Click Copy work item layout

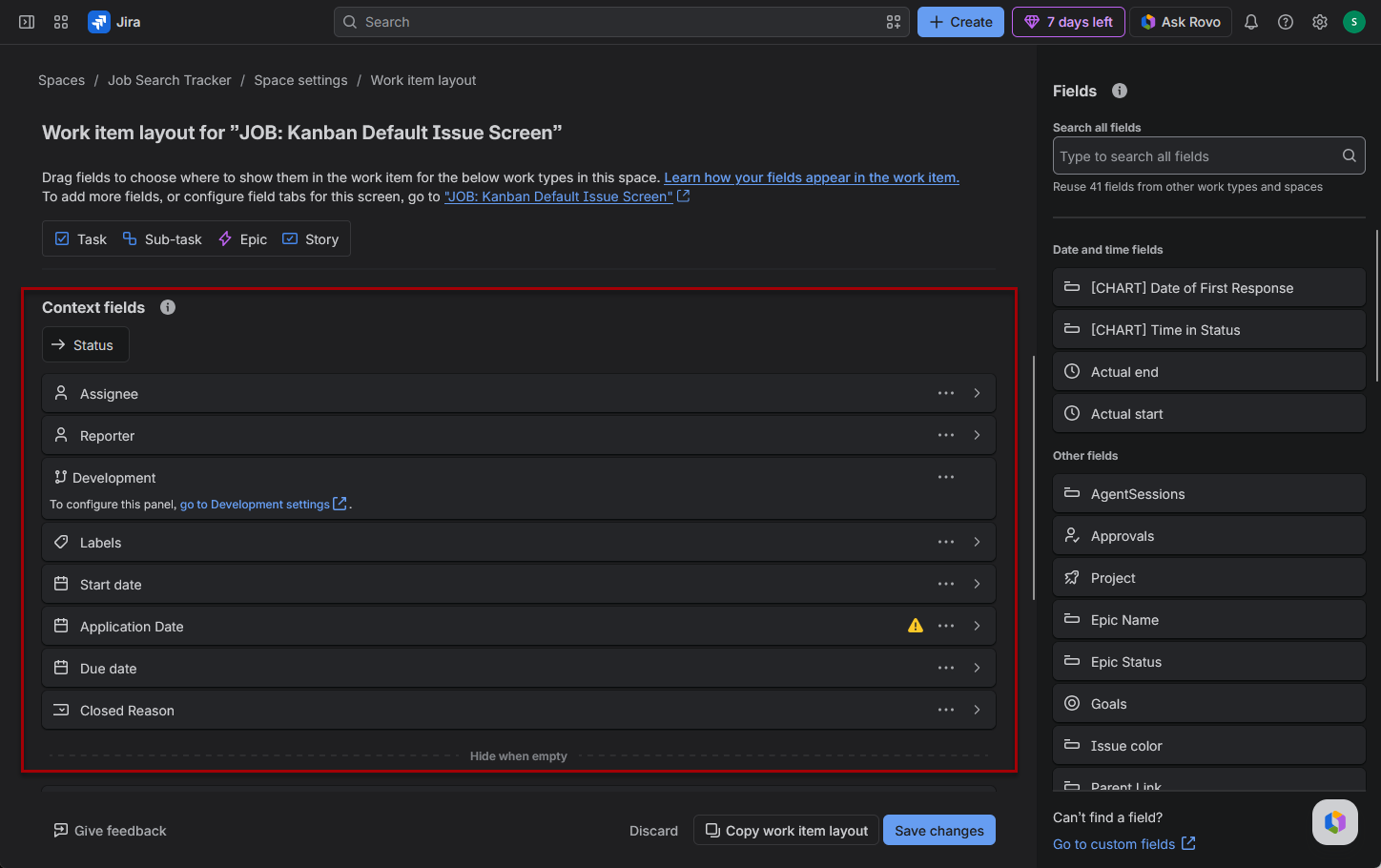pos(786,830)
